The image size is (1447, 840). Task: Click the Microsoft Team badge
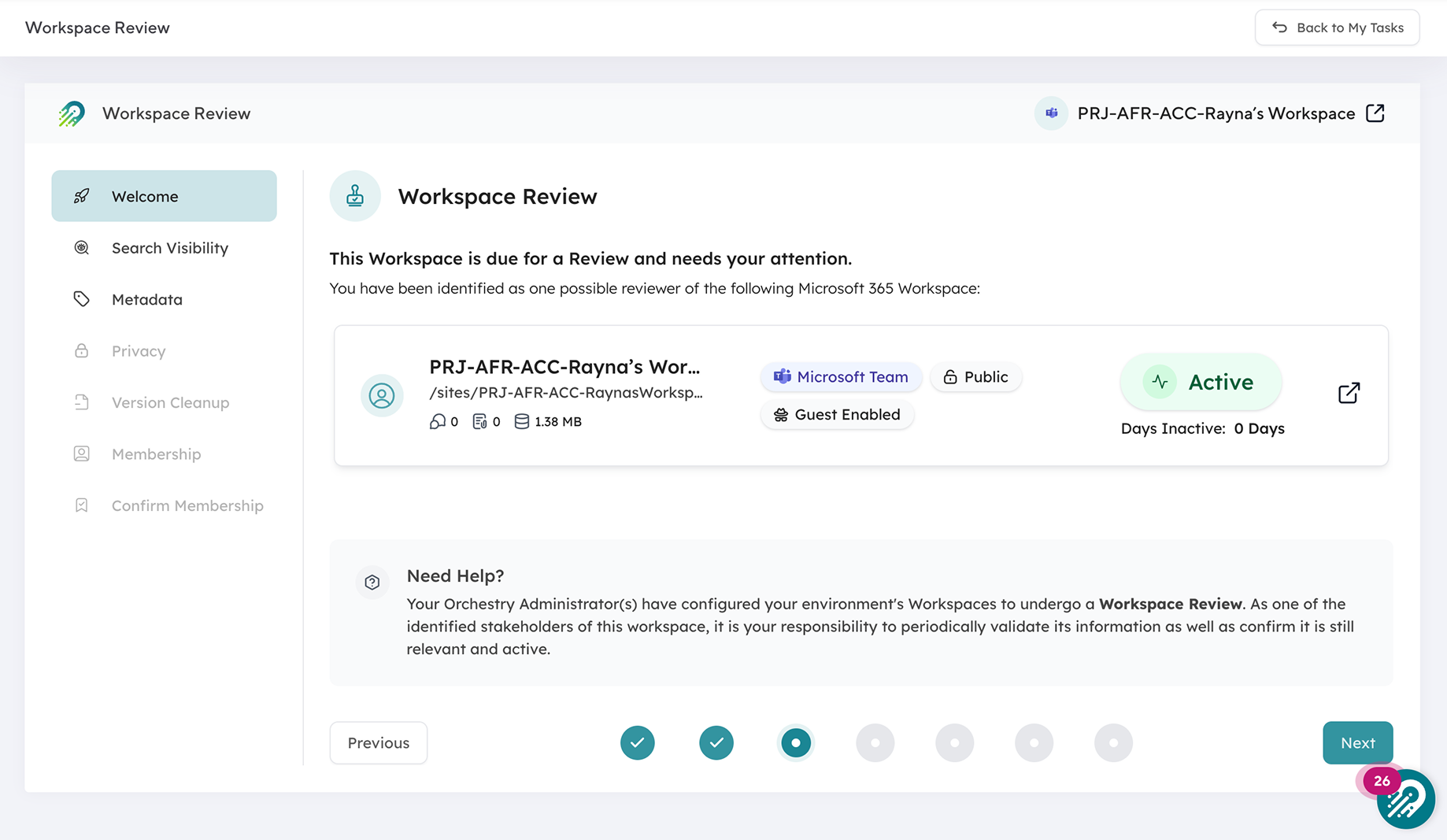(x=841, y=377)
